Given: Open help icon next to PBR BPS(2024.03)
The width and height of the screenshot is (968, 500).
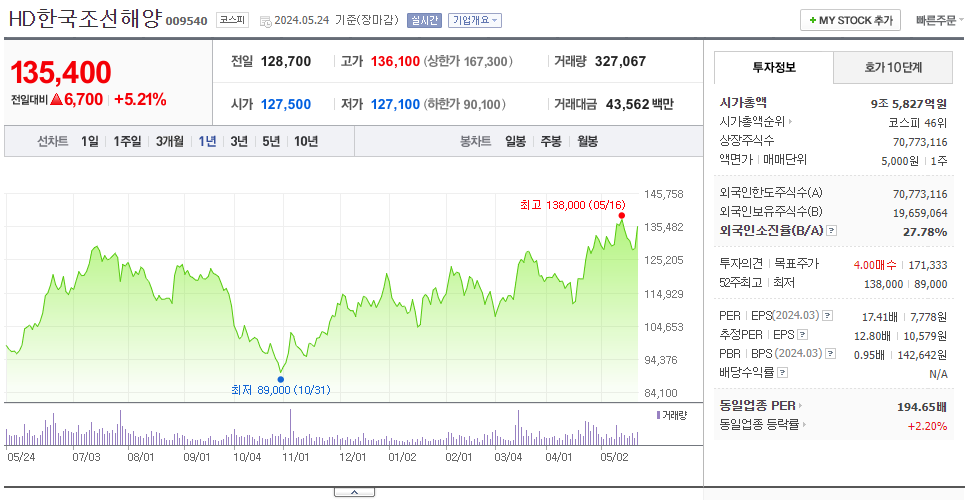Looking at the screenshot, I should pos(831,354).
